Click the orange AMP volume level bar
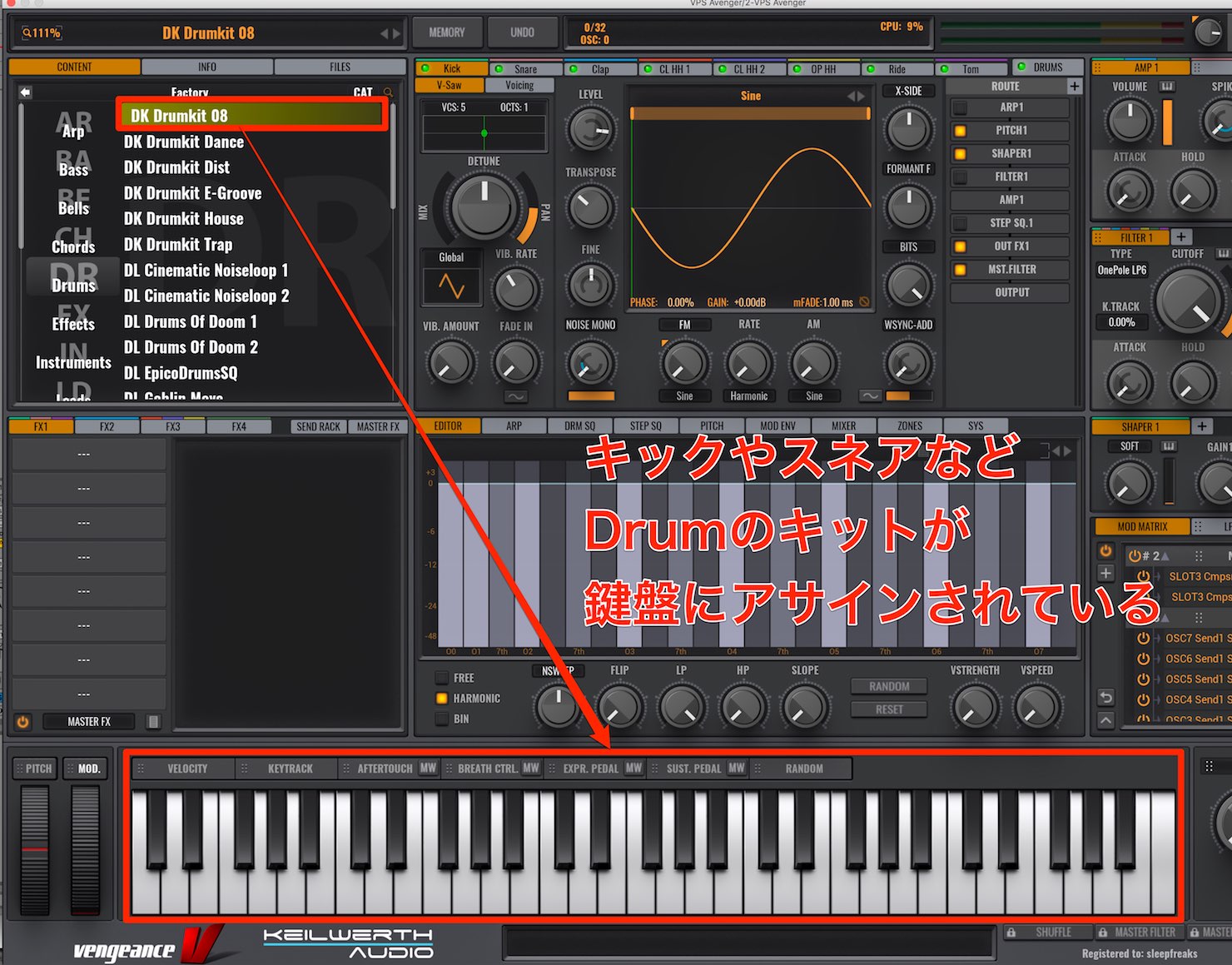Screen dimensions: 1232x965 click(1167, 122)
